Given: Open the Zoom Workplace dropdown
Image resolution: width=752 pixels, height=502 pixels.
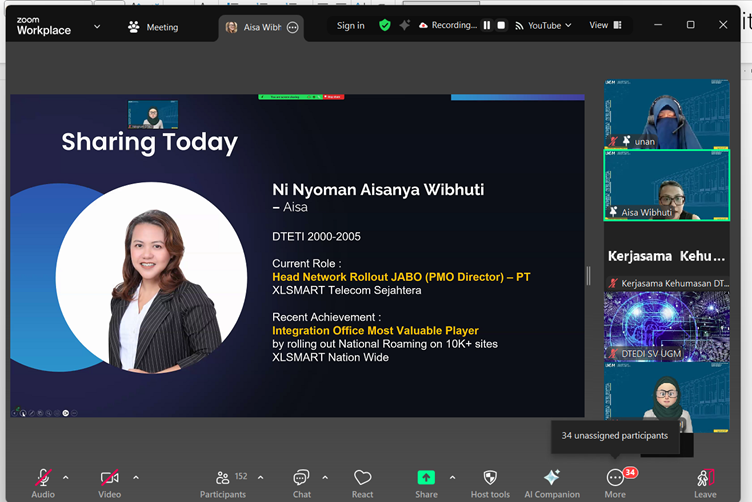Looking at the screenshot, I should pyautogui.click(x=97, y=26).
